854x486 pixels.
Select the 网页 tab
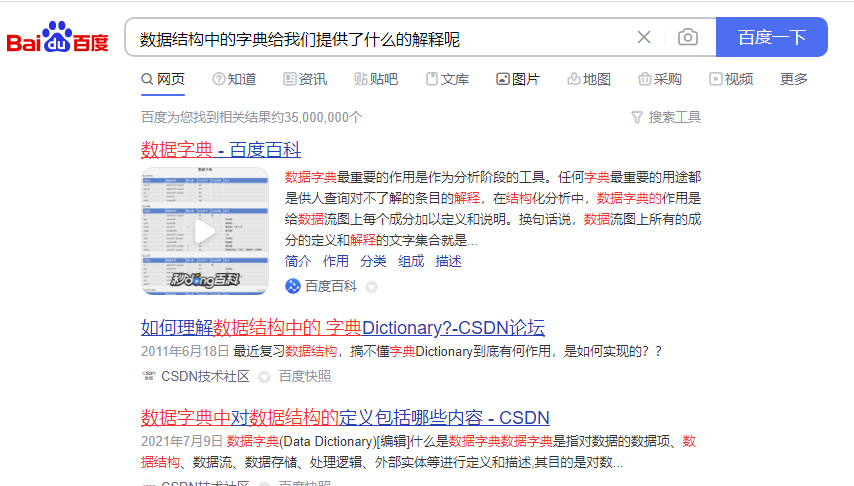point(163,80)
